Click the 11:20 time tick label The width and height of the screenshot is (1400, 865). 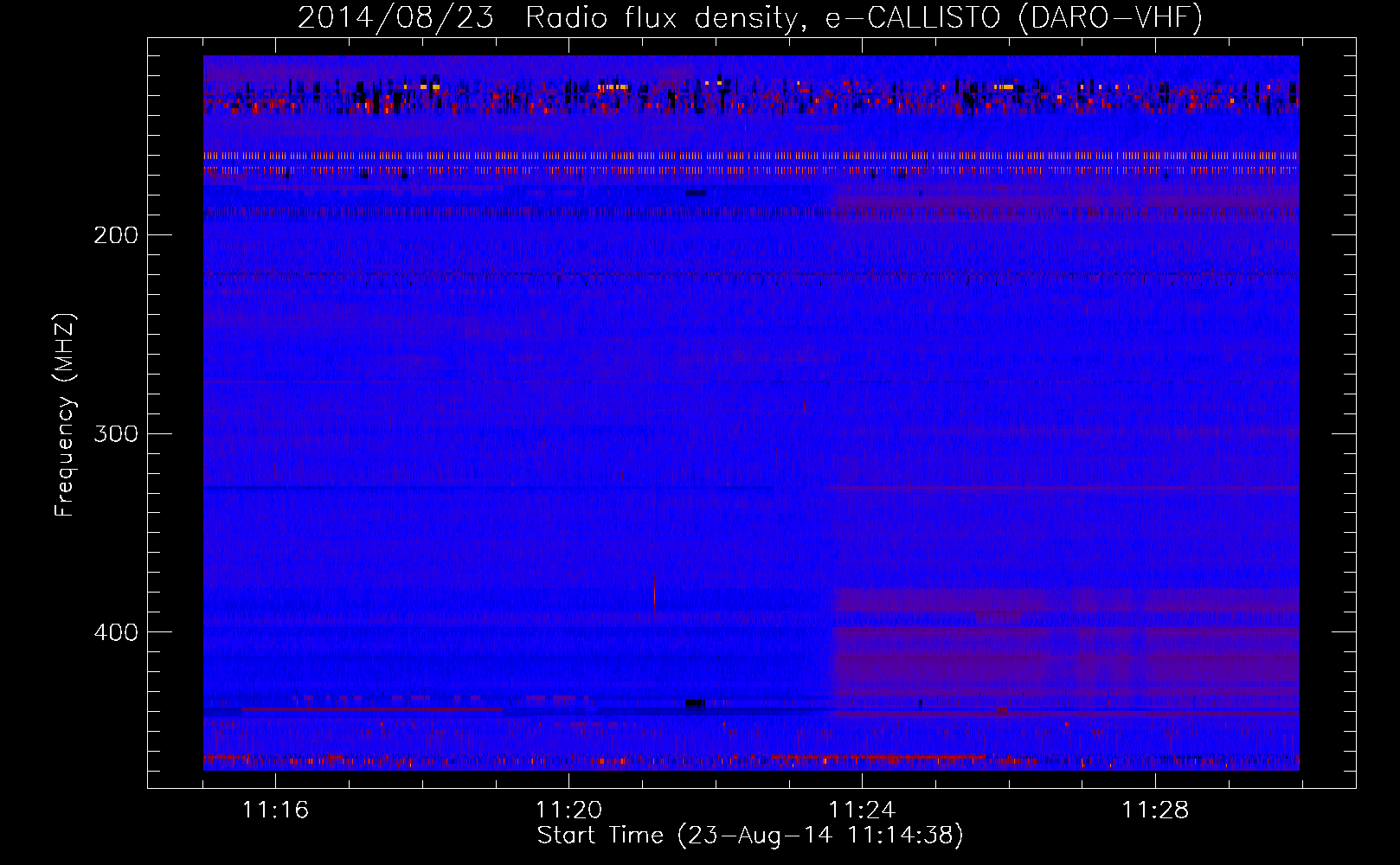tap(568, 811)
